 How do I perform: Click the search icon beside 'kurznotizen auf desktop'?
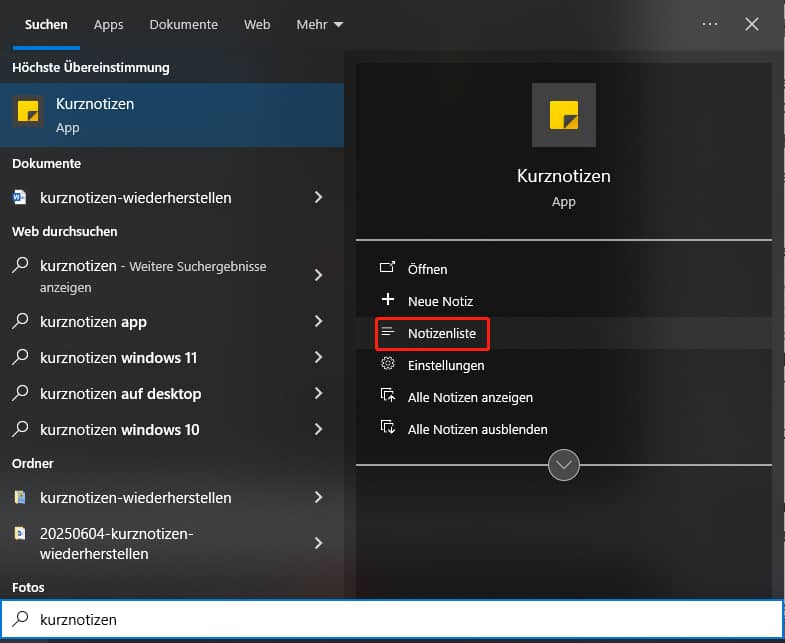pos(20,393)
